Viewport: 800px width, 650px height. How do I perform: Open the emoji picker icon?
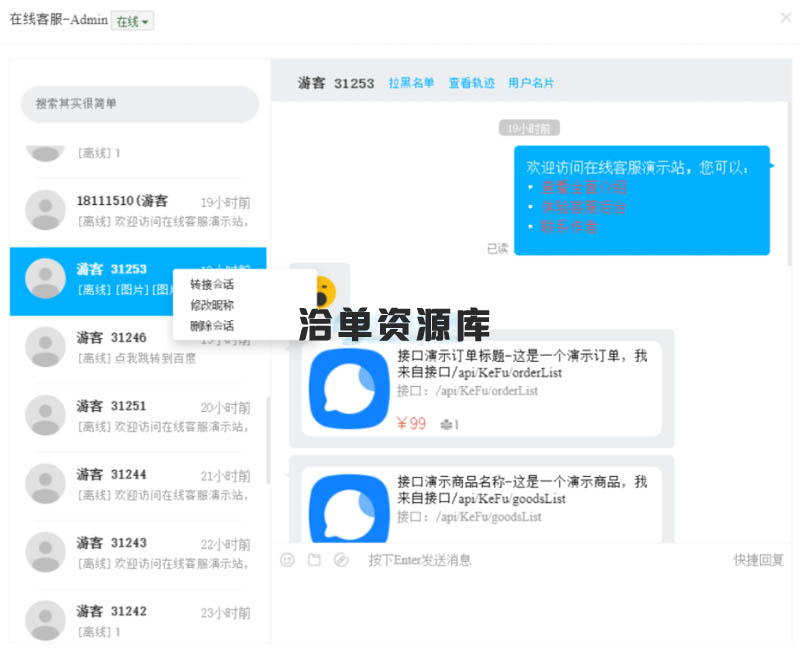pos(288,560)
